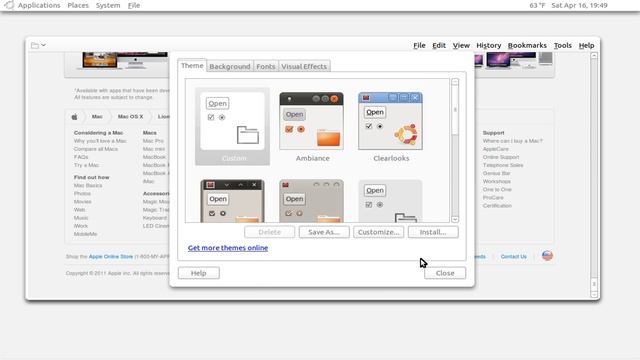Open the browser View menu
The image size is (640, 360).
[x=461, y=45]
